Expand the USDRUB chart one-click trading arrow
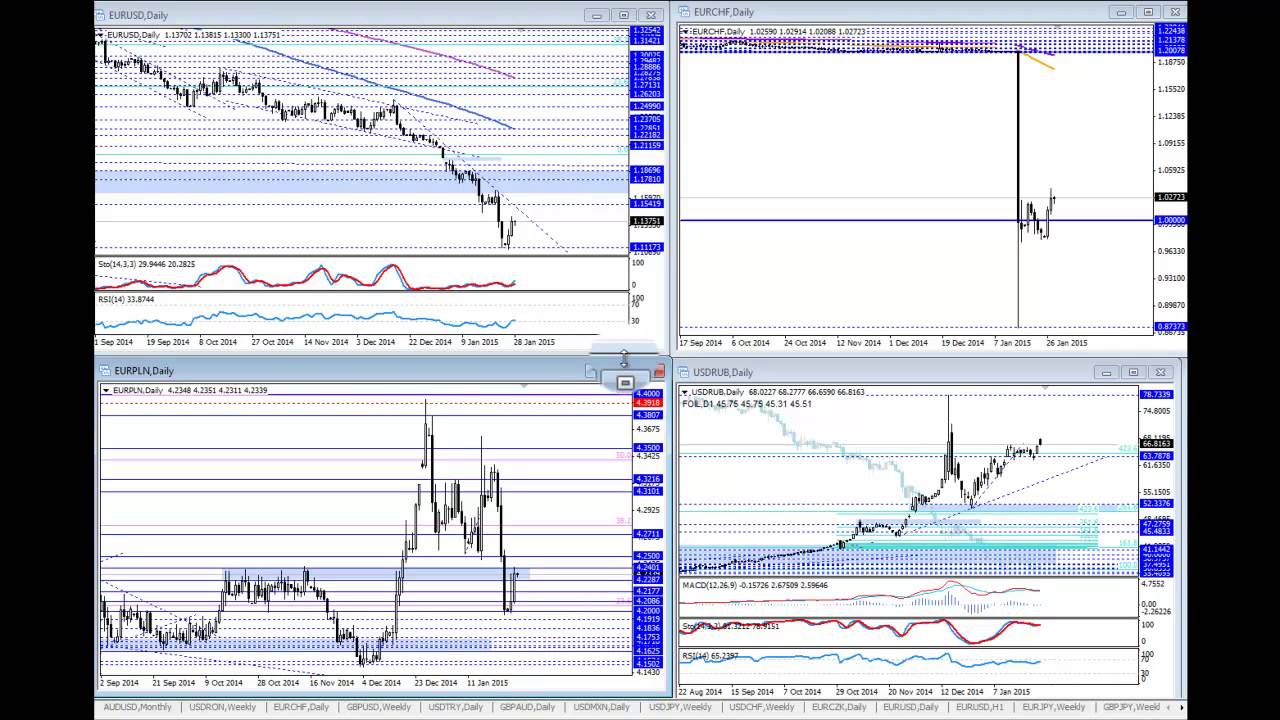This screenshot has width=1280, height=720. 686,393
